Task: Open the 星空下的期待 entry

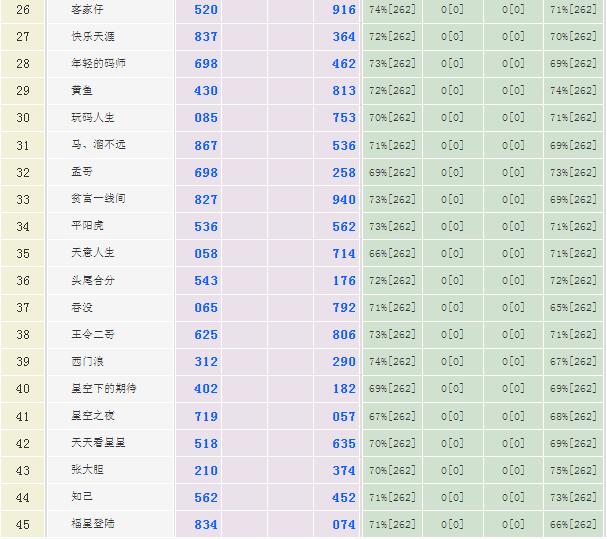Action: (102, 389)
